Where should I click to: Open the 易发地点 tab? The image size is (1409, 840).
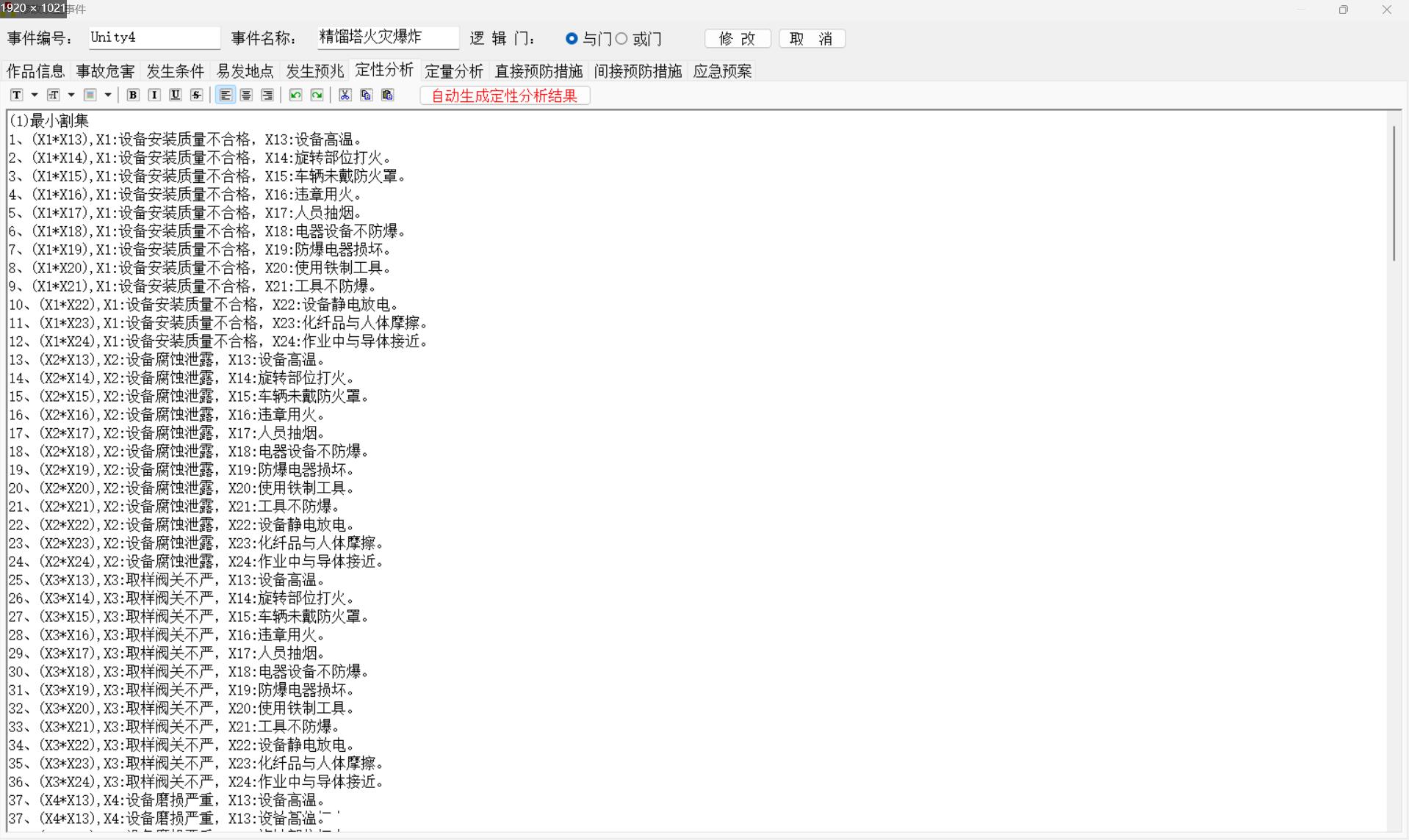pyautogui.click(x=245, y=71)
